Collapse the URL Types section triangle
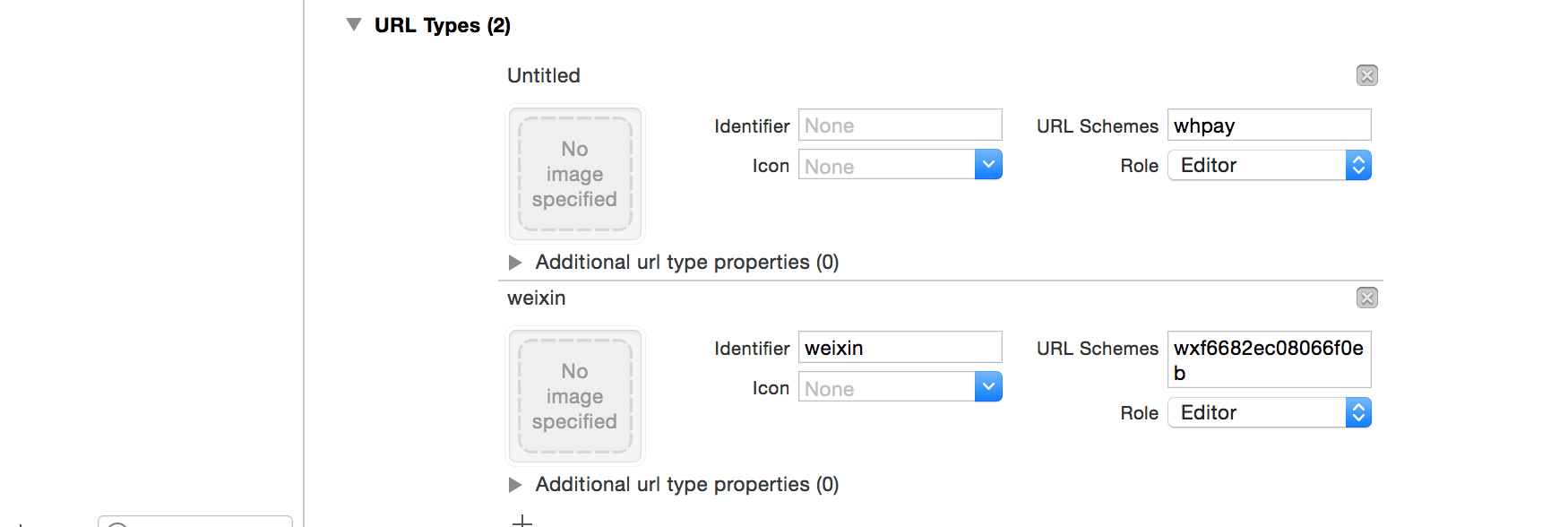 354,25
